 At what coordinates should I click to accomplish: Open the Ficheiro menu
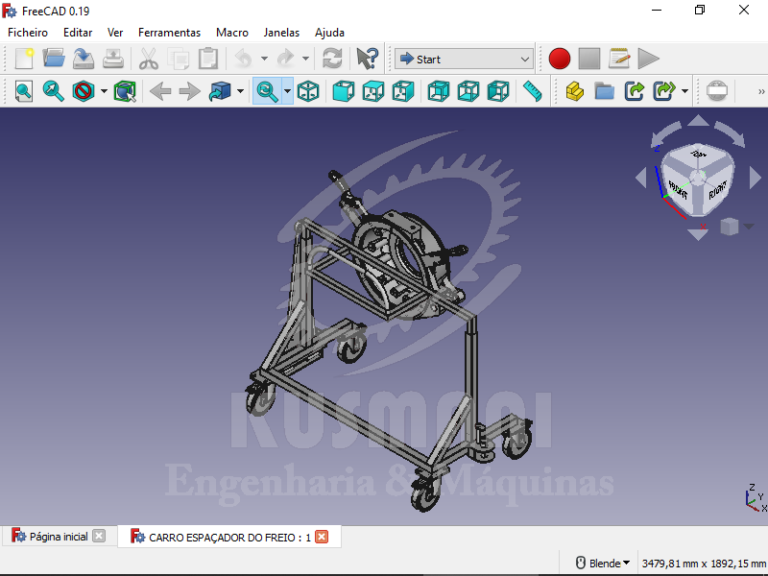28,32
